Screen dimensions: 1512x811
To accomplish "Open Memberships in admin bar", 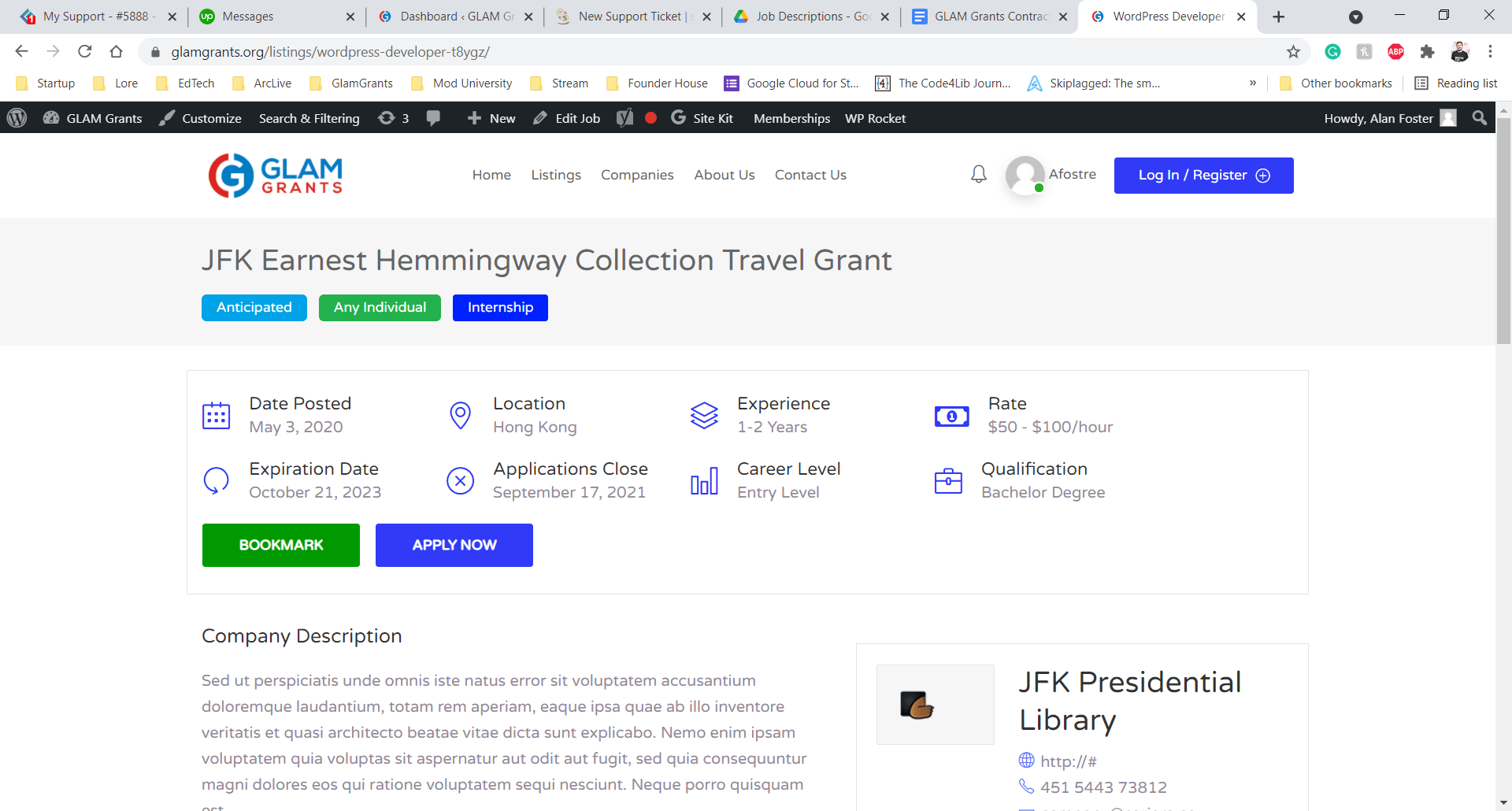I will pyautogui.click(x=791, y=118).
